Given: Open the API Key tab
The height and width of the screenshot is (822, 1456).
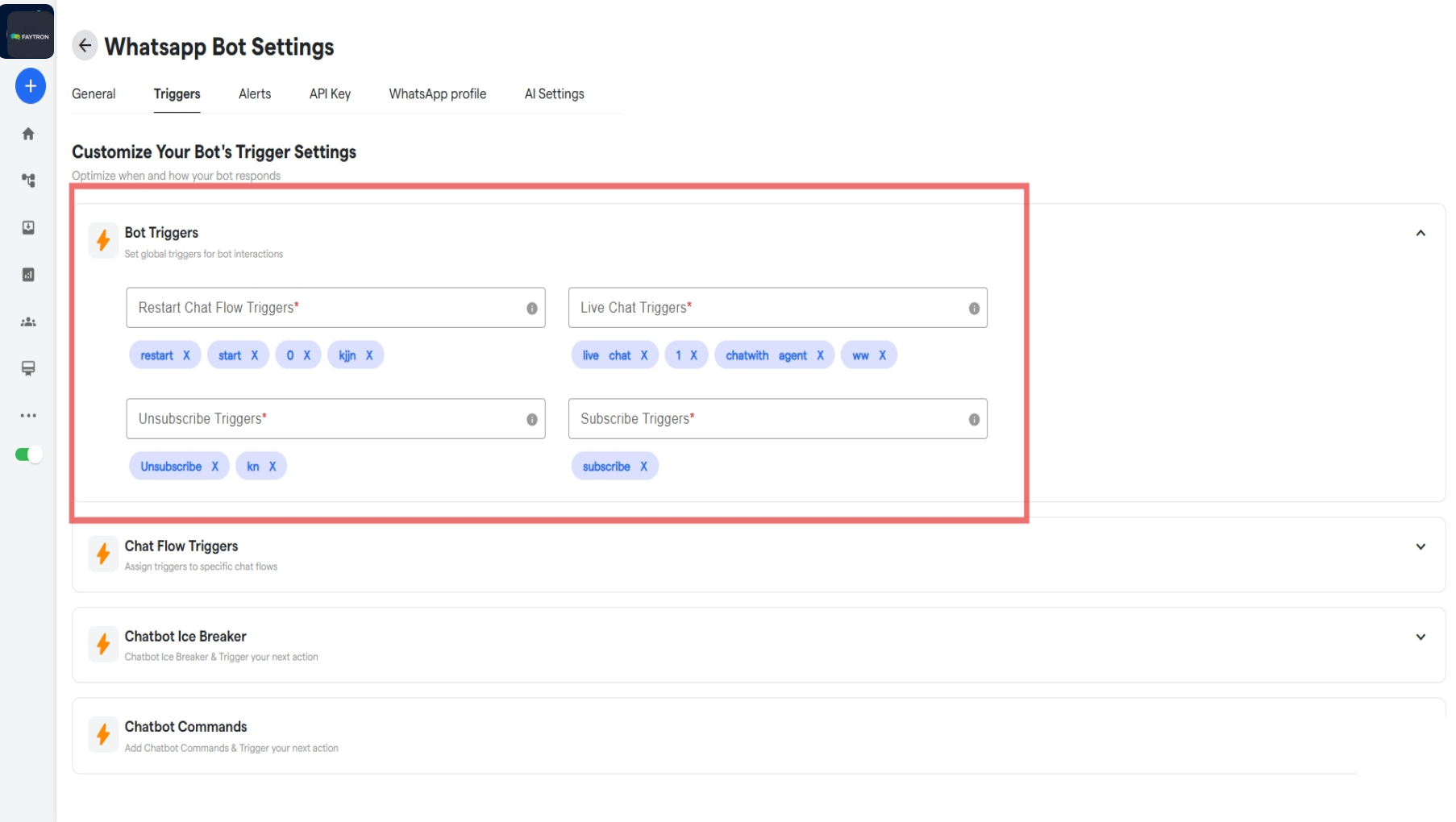Looking at the screenshot, I should coord(330,93).
